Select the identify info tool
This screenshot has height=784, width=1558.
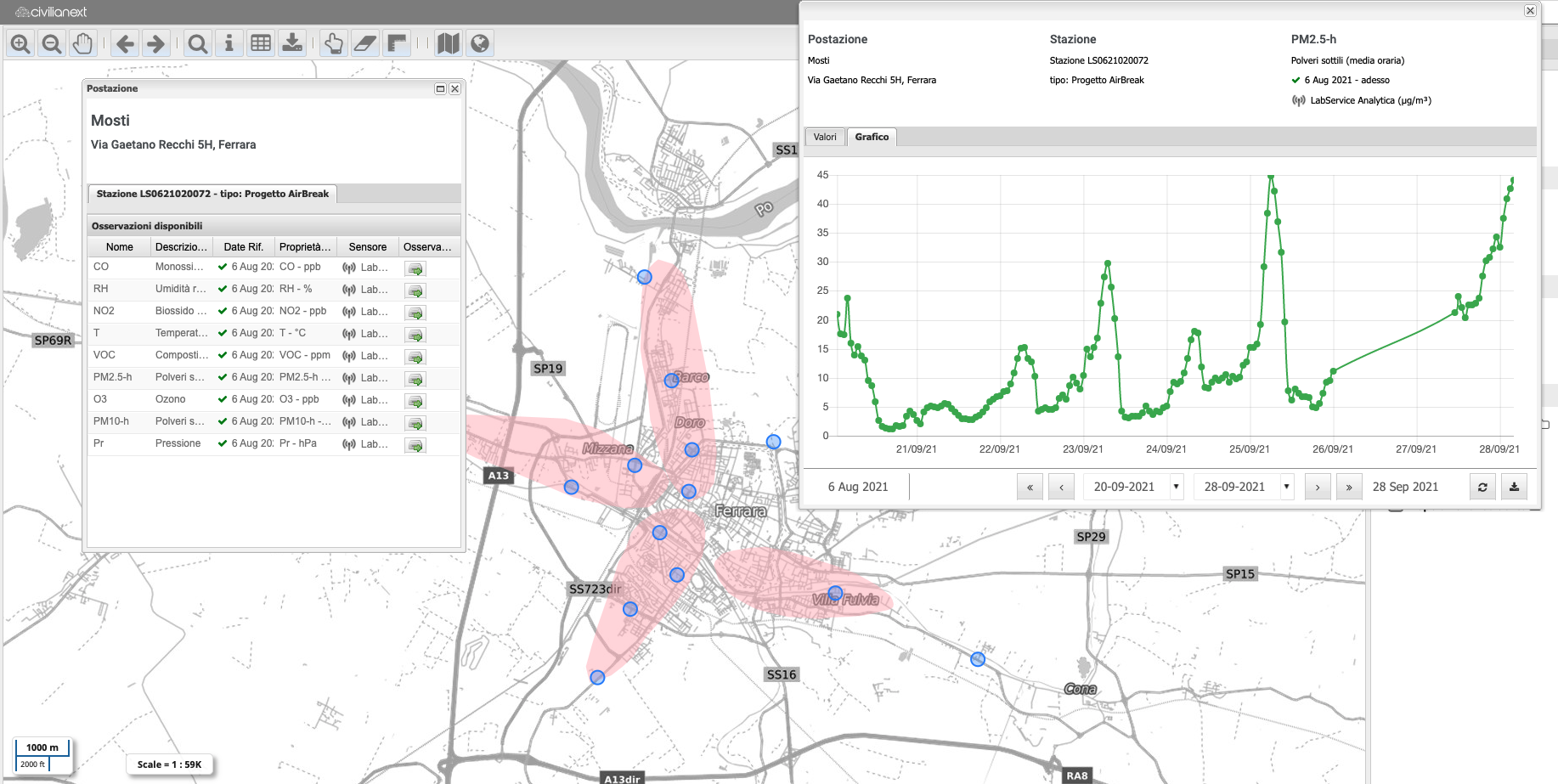tap(229, 43)
